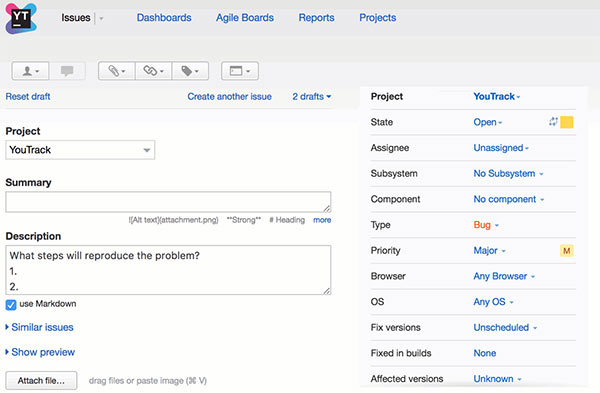This screenshot has height=393, width=600.
Task: Toggle the use Markdown checkbox
Action: point(11,305)
